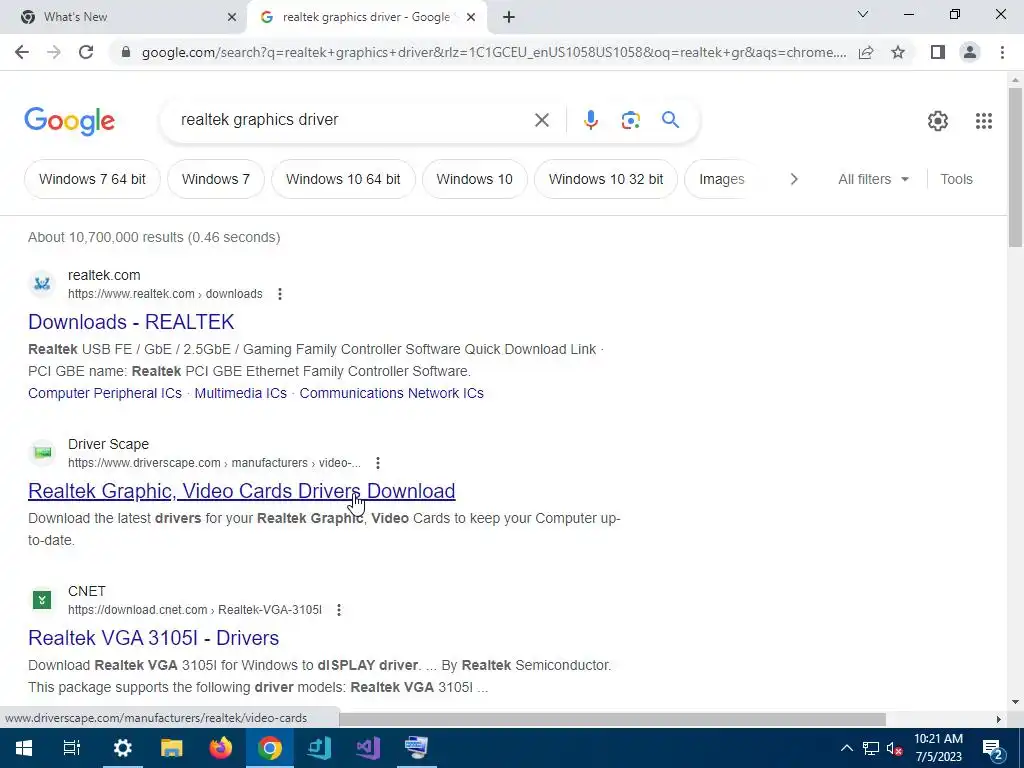
Task: Search by image with Google Lens
Action: [630, 120]
